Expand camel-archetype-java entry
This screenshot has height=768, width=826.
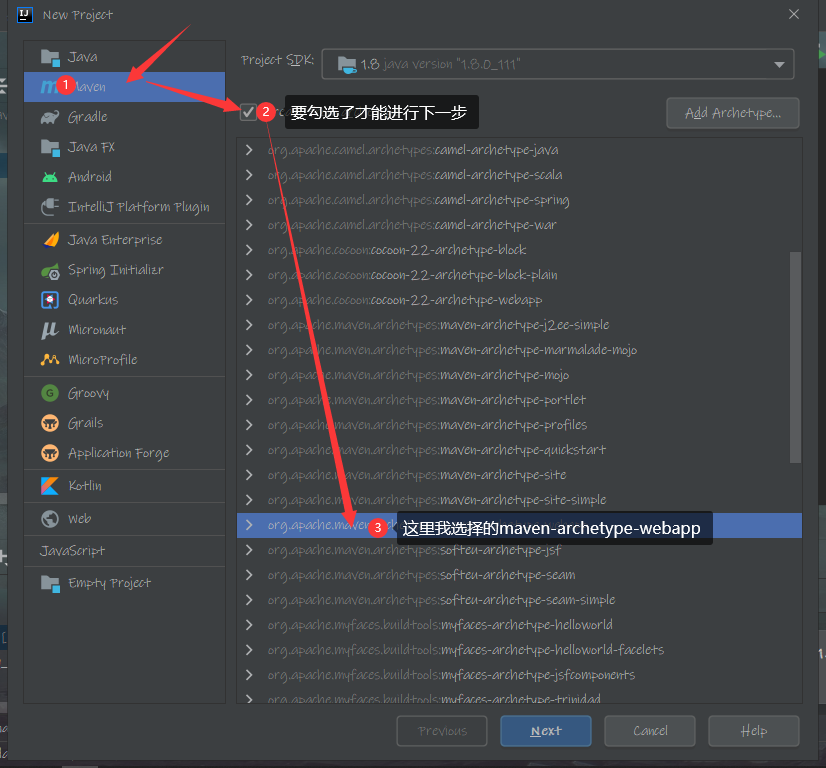[x=249, y=150]
